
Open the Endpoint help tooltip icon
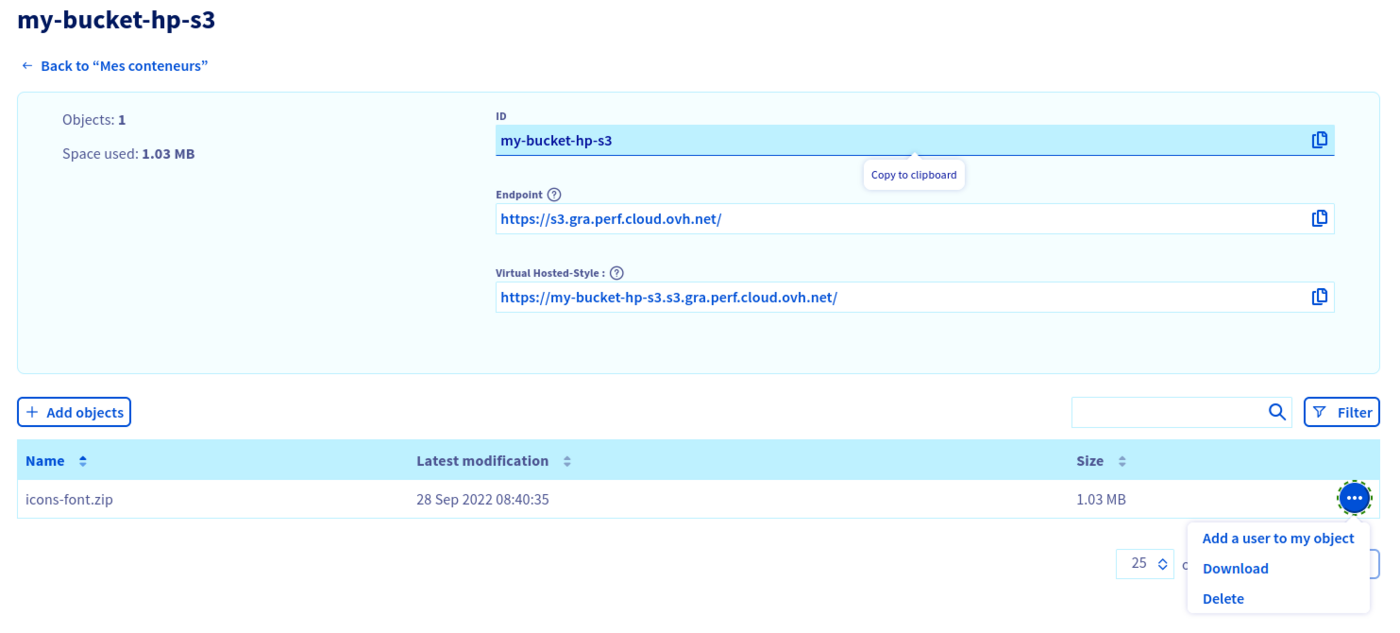pyautogui.click(x=554, y=195)
